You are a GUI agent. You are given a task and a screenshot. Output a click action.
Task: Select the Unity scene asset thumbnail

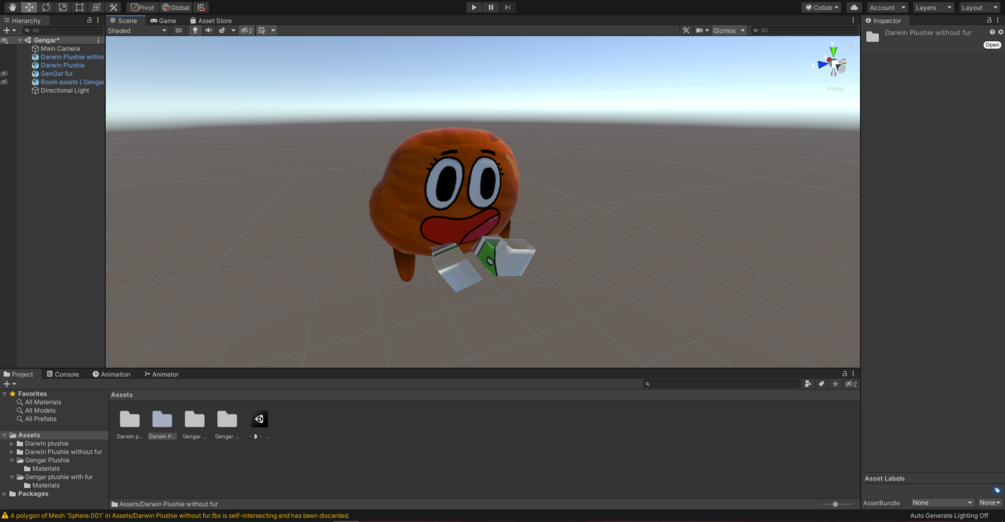(259, 419)
